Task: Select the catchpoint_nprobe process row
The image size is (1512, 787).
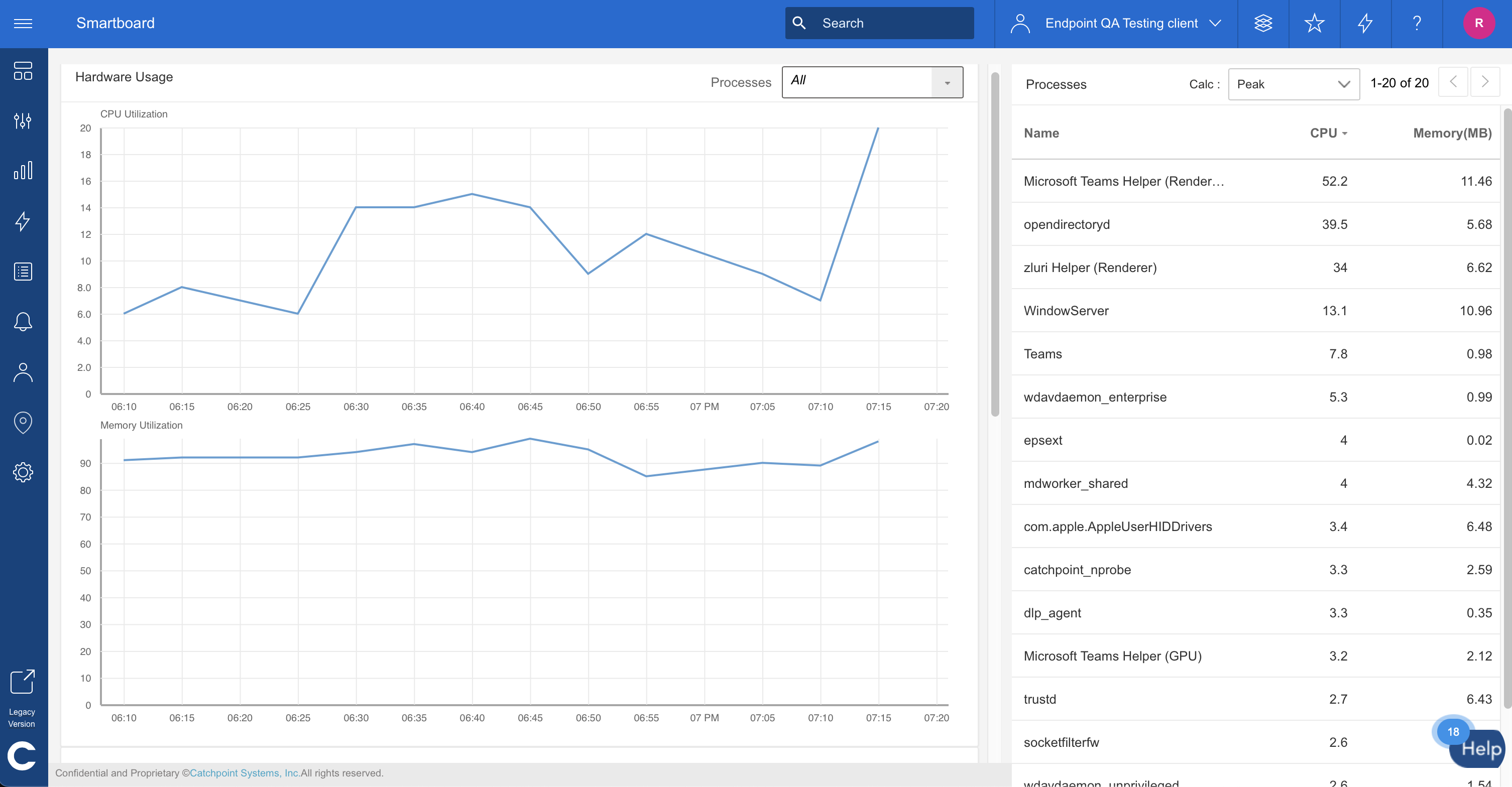Action: pyautogui.click(x=1256, y=569)
